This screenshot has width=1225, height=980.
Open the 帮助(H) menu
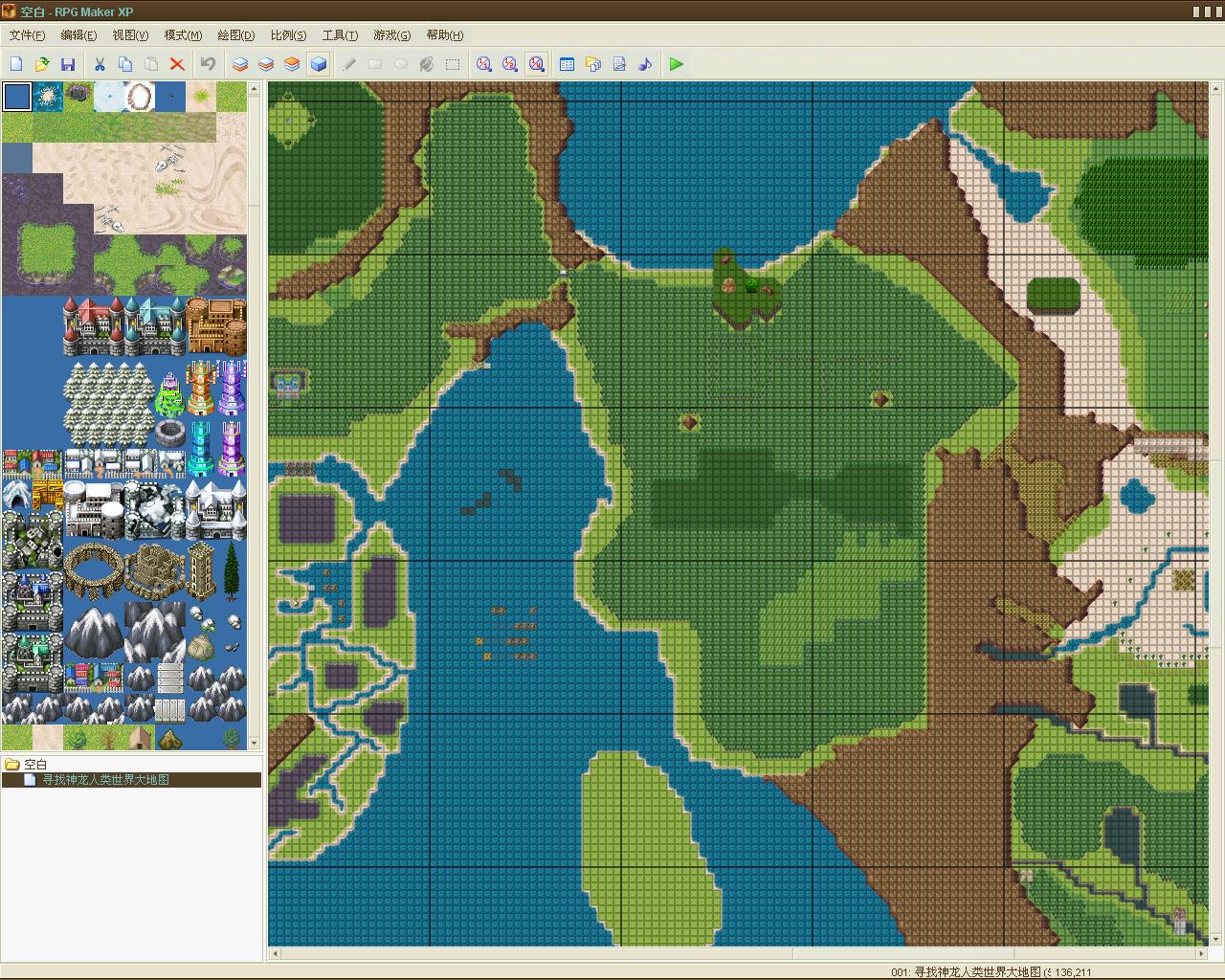[x=445, y=35]
